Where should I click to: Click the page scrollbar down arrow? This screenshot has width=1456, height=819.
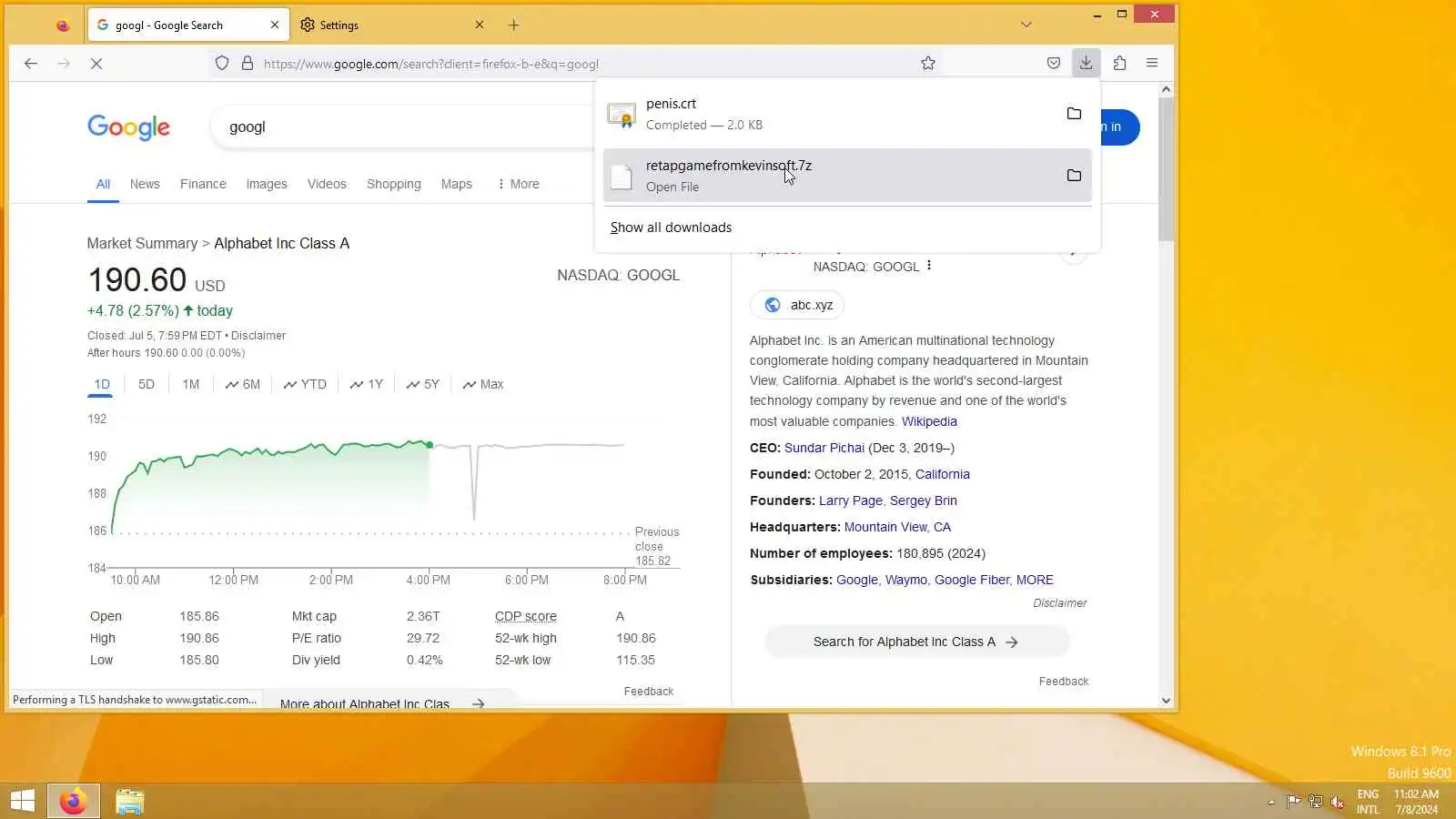tap(1166, 701)
